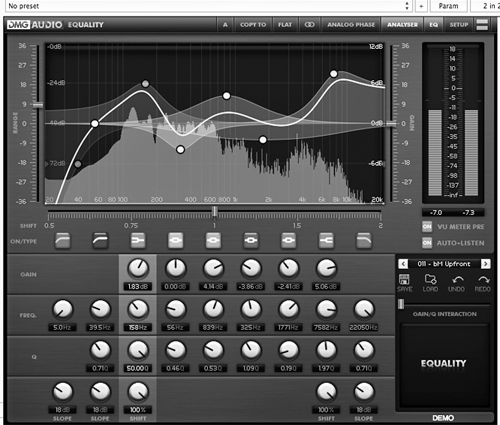
Task: Click the gain knob showing 4.14dB
Action: pos(213,269)
